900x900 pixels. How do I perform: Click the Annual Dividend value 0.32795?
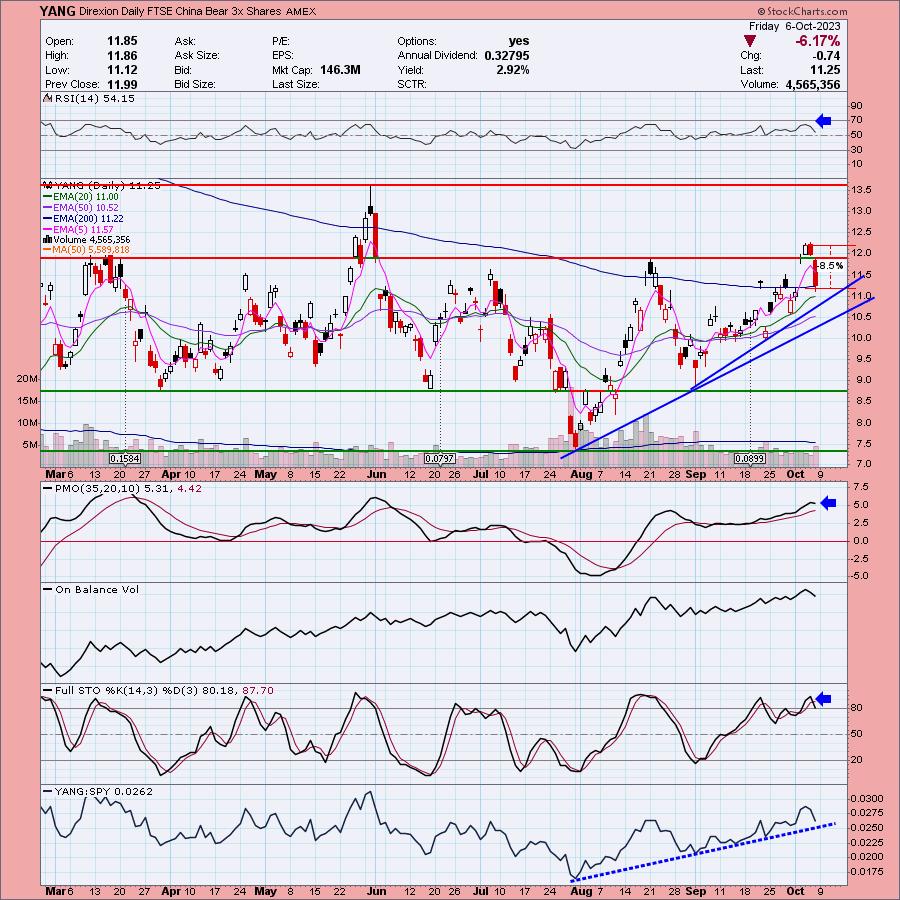pos(507,56)
